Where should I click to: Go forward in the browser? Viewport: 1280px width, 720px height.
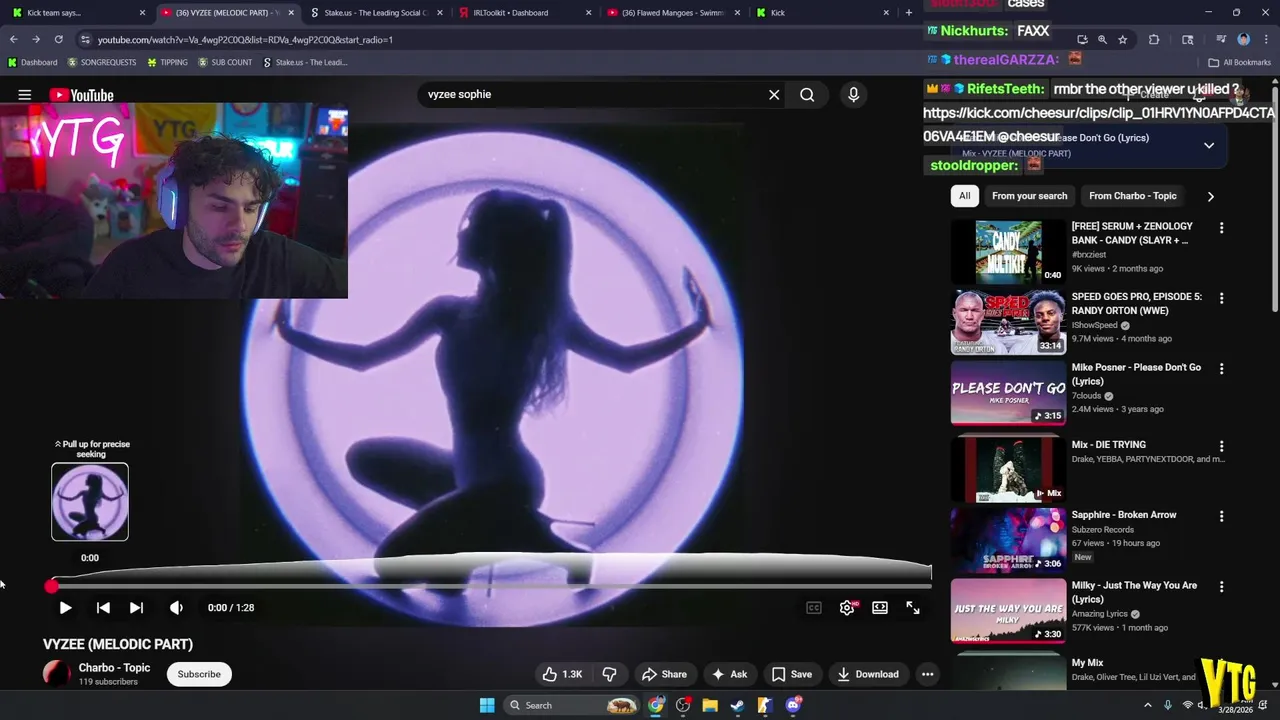click(36, 39)
